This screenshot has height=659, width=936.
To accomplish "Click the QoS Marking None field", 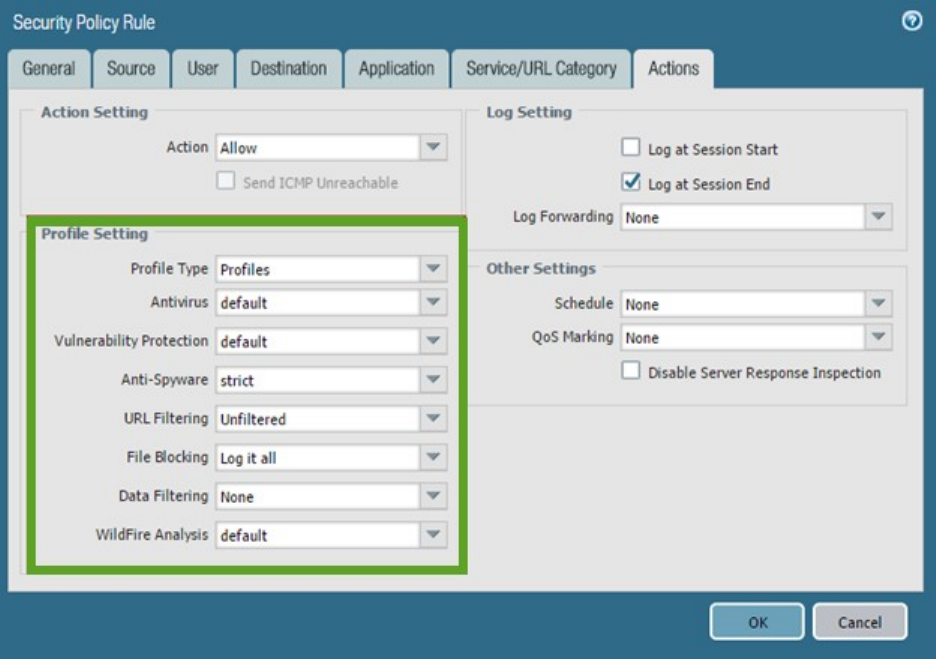I will tap(743, 337).
